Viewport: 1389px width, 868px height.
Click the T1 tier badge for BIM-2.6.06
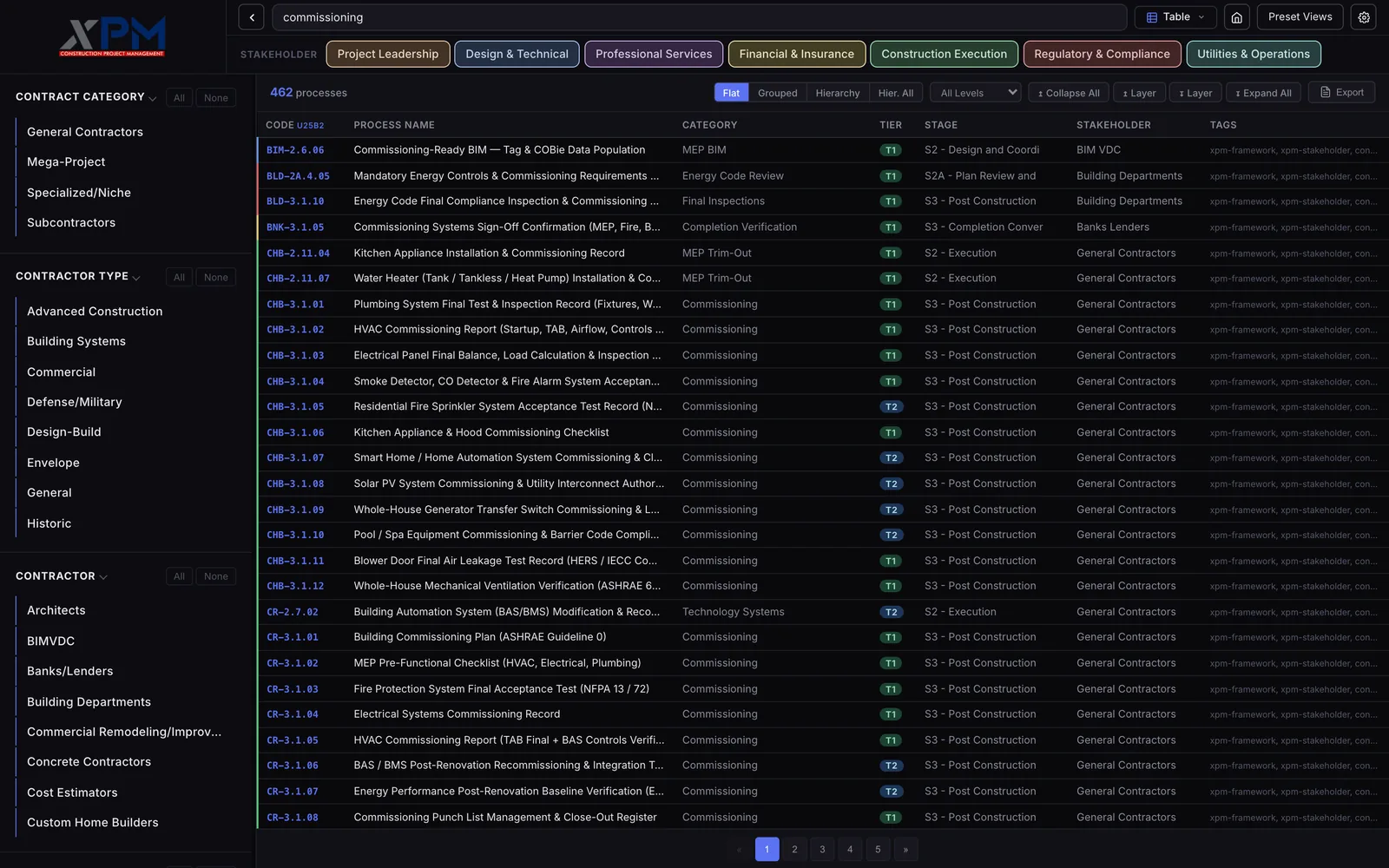pyautogui.click(x=891, y=150)
